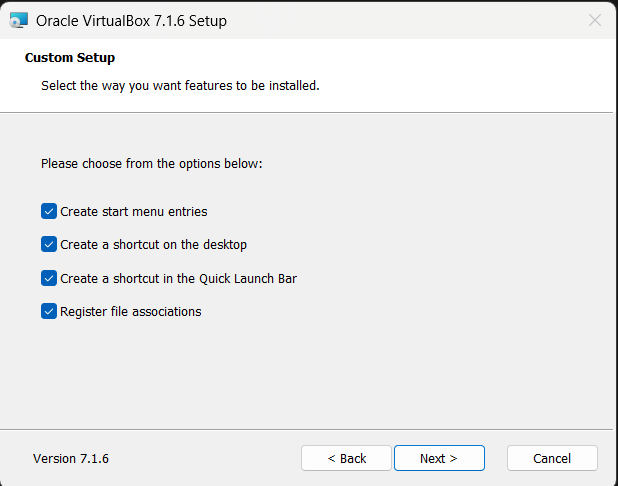Disable the Quick Launch Bar shortcut checkbox
The height and width of the screenshot is (486, 618).
(x=49, y=278)
